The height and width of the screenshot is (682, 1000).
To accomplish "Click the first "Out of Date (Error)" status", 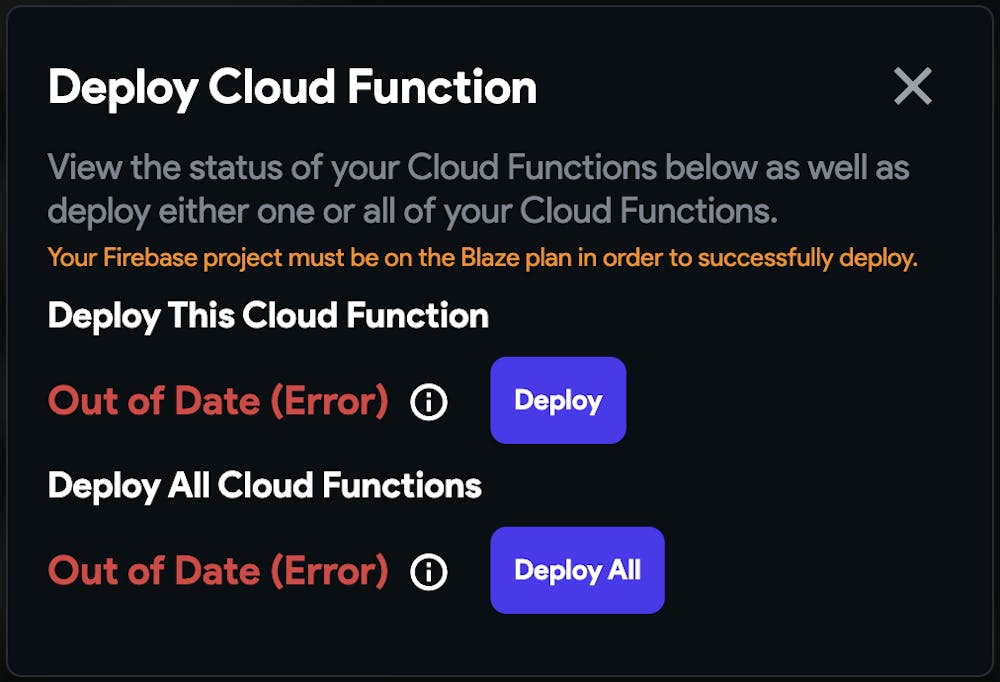I will tap(218, 401).
